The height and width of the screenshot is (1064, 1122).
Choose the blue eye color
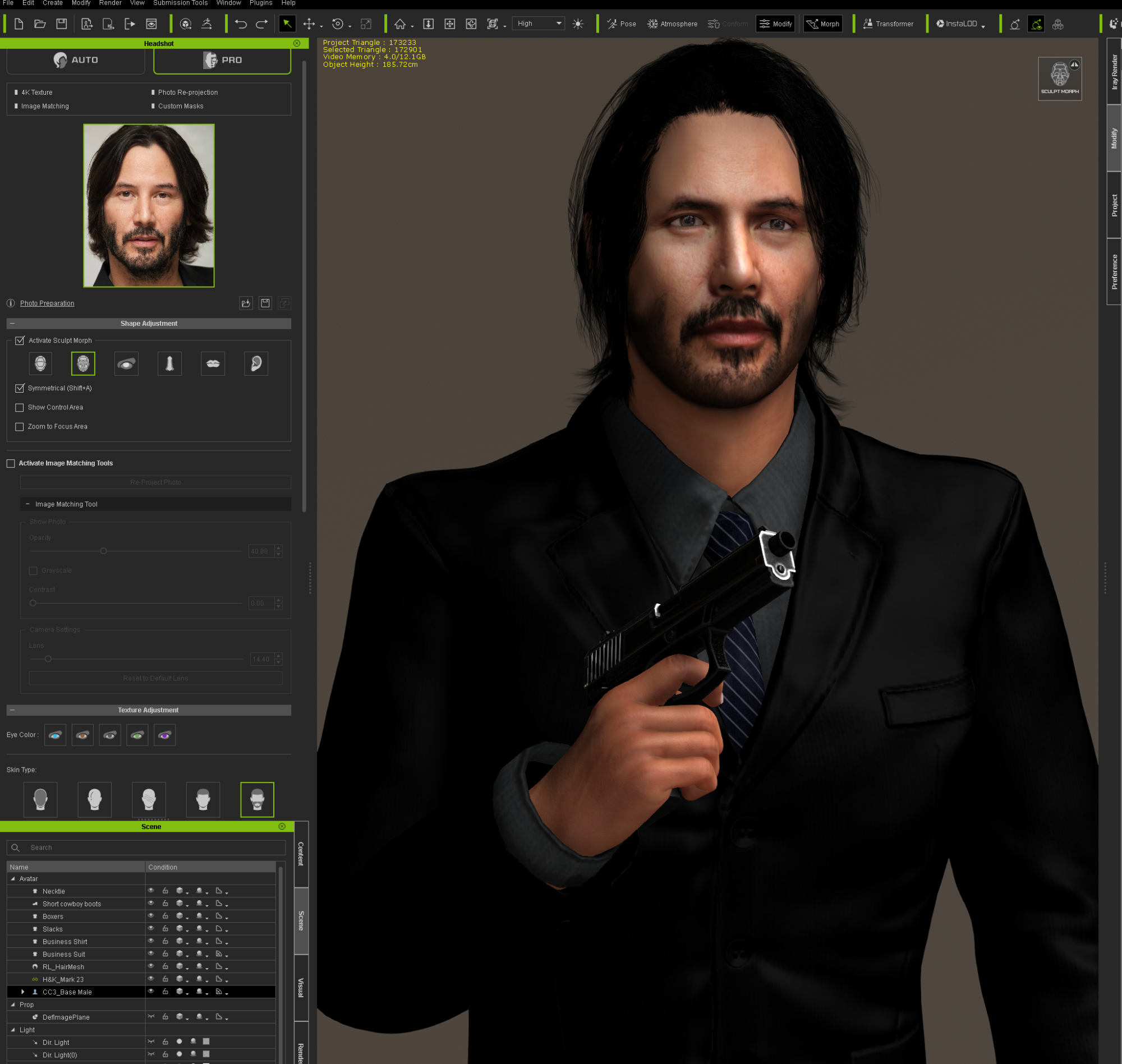[x=55, y=735]
